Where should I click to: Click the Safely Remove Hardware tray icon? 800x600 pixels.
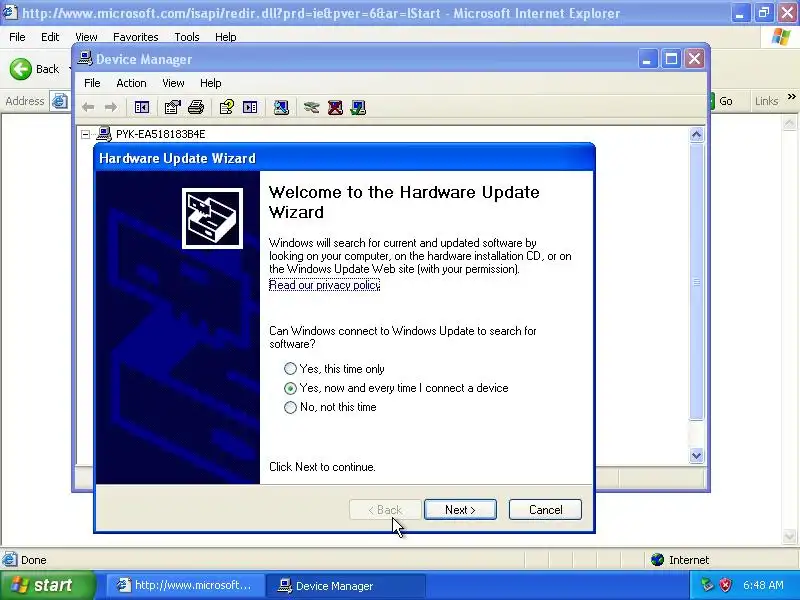(x=707, y=585)
